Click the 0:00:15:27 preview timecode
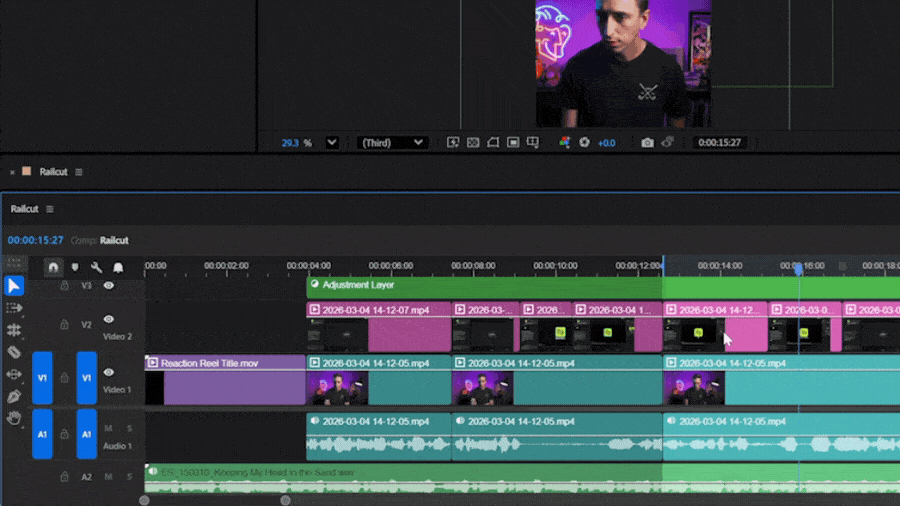This screenshot has height=506, width=900. (x=720, y=142)
